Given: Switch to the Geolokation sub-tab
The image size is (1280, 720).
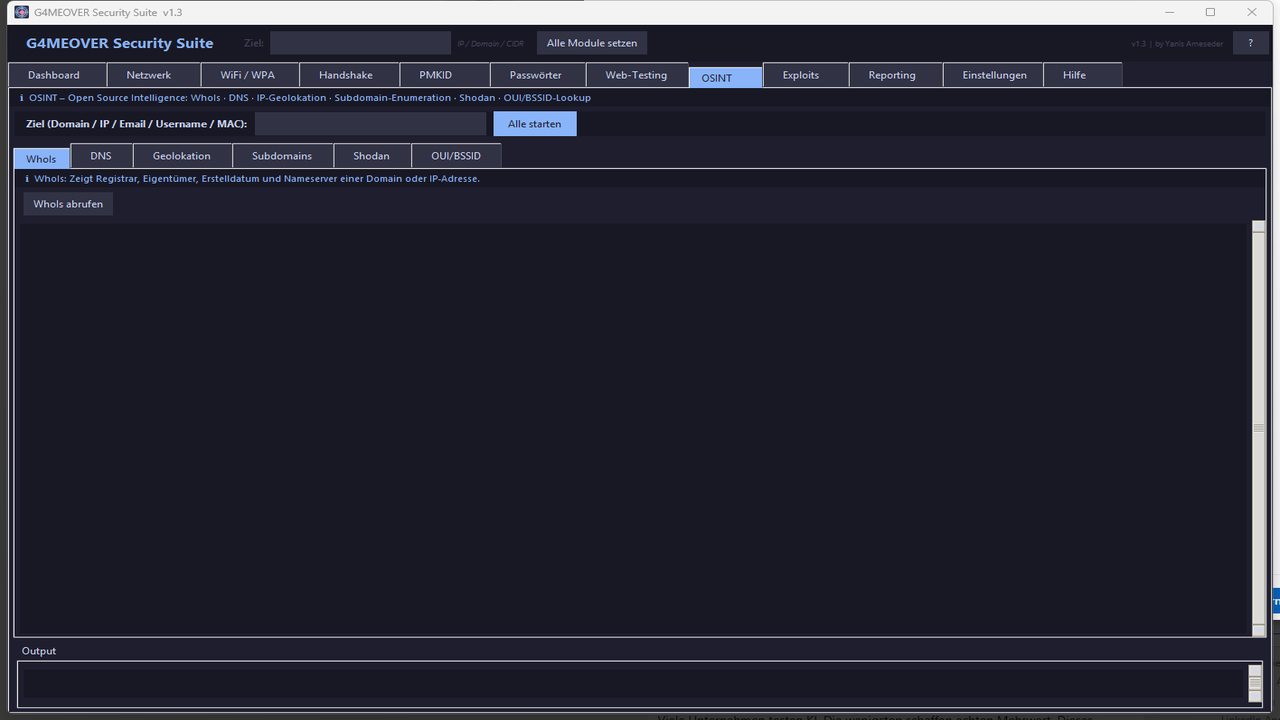Looking at the screenshot, I should tap(182, 156).
